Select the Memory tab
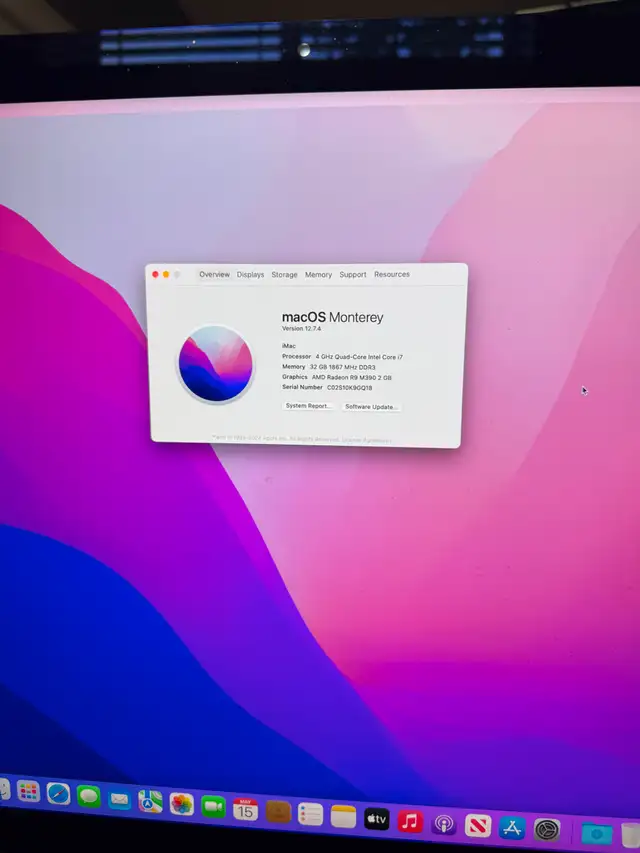The height and width of the screenshot is (853, 640). (318, 275)
